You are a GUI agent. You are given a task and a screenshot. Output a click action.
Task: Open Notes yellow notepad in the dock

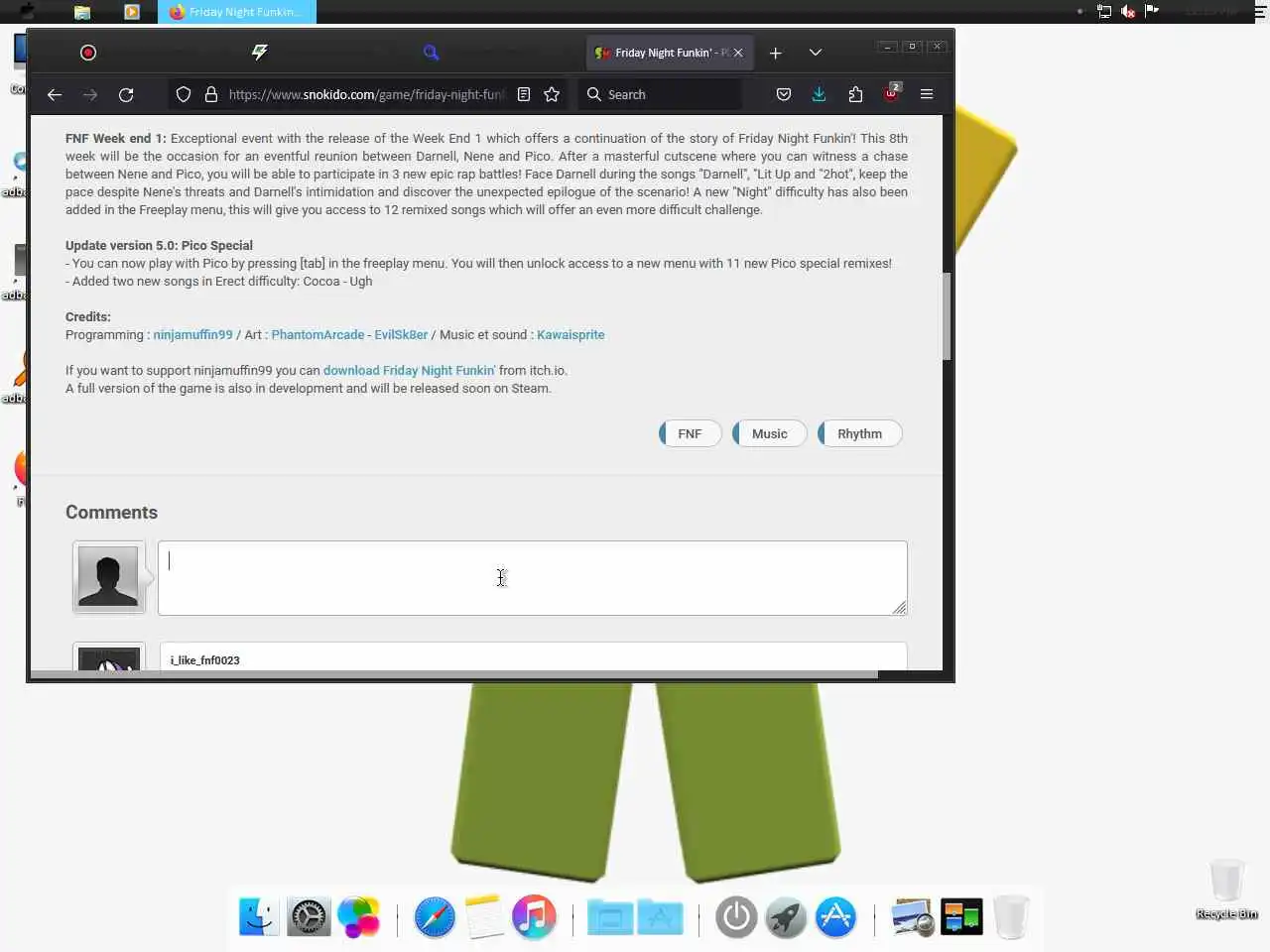point(484,917)
